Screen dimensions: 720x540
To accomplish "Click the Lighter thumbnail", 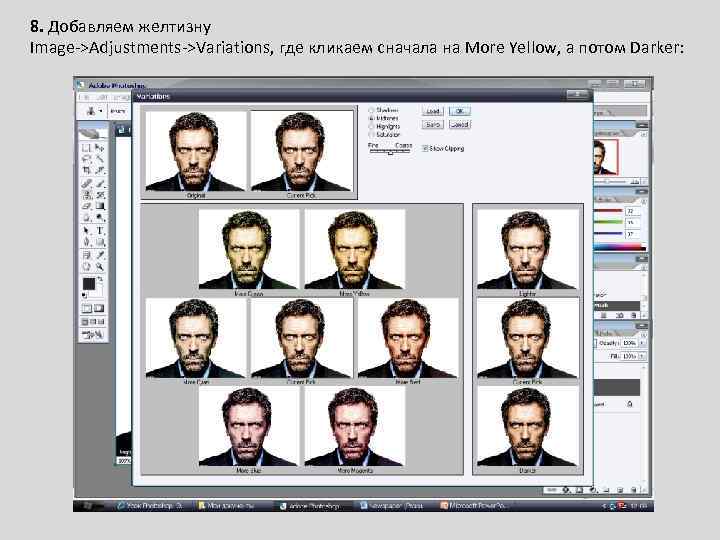I will click(528, 249).
